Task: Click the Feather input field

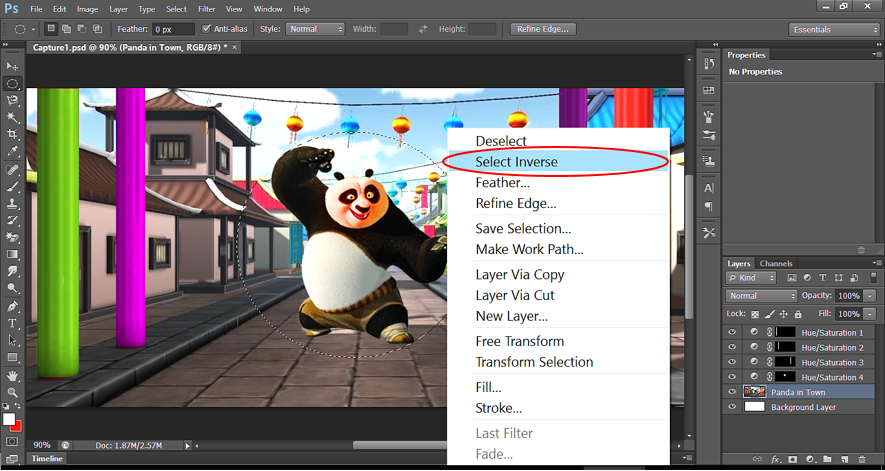Action: (173, 29)
